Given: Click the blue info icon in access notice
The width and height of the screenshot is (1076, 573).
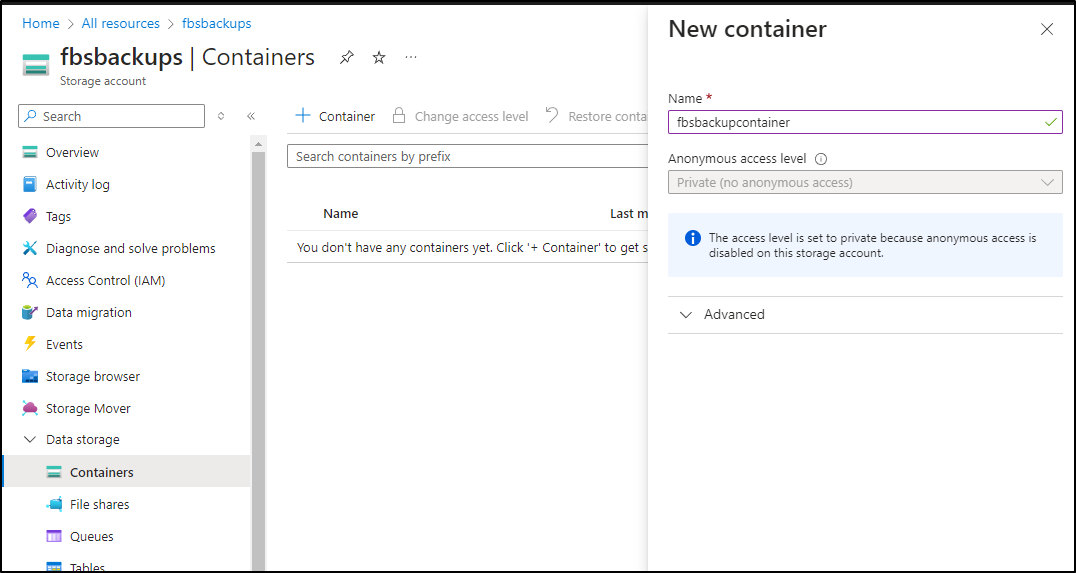Looking at the screenshot, I should click(x=693, y=238).
